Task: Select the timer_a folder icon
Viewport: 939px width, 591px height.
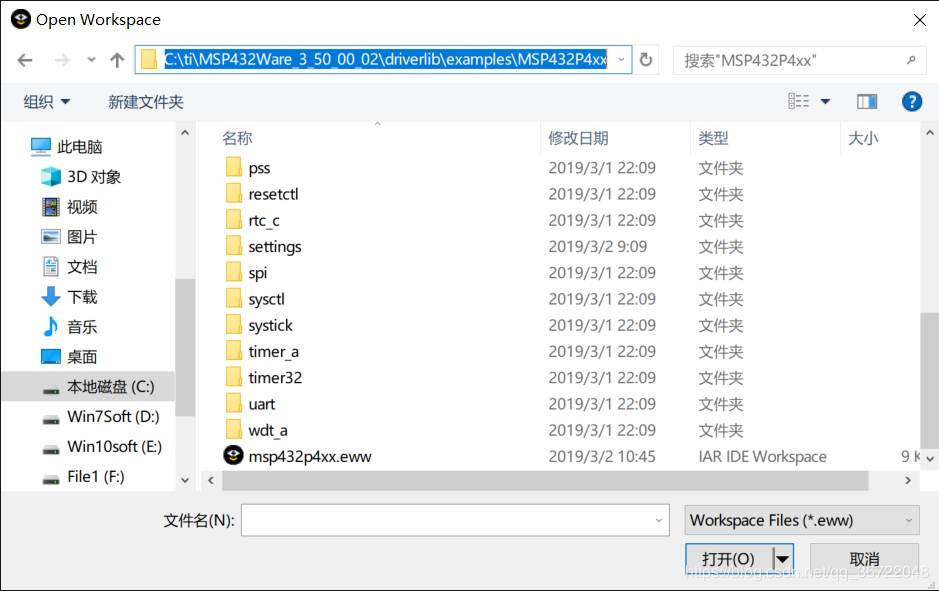Action: 234,351
